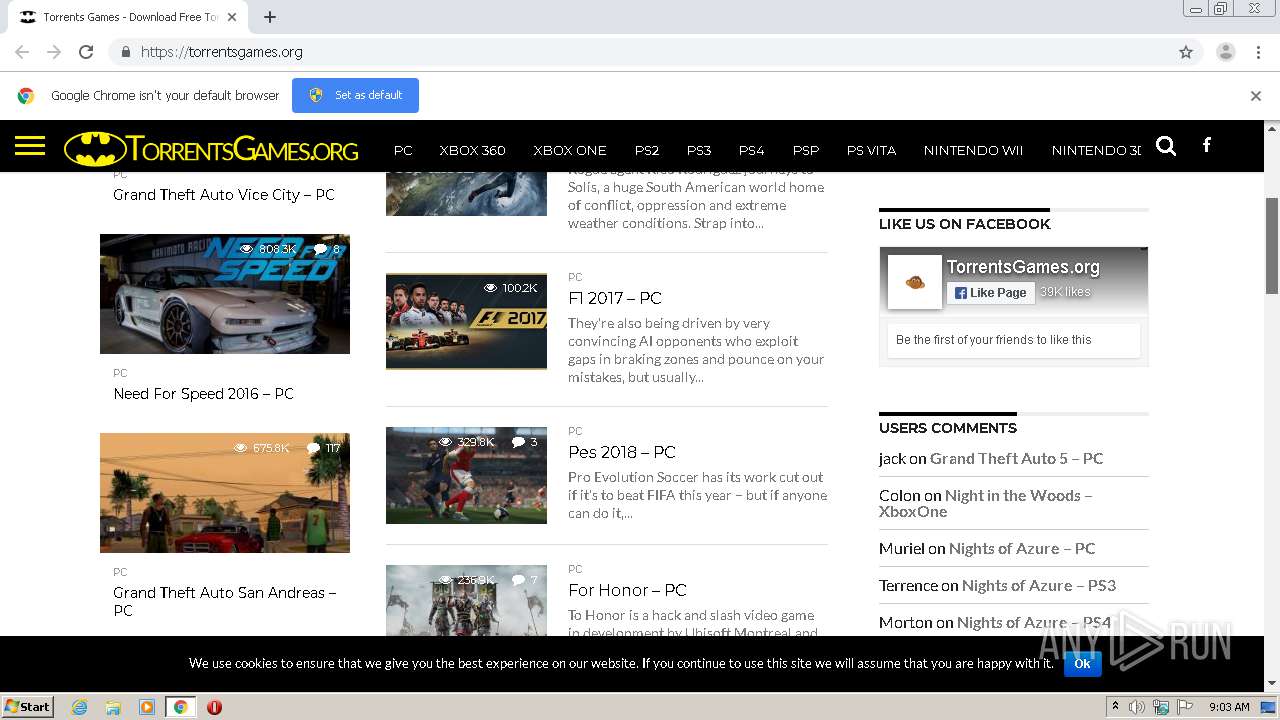Click the Pes 2018 thumbnail image
The width and height of the screenshot is (1280, 720).
pyautogui.click(x=466, y=475)
